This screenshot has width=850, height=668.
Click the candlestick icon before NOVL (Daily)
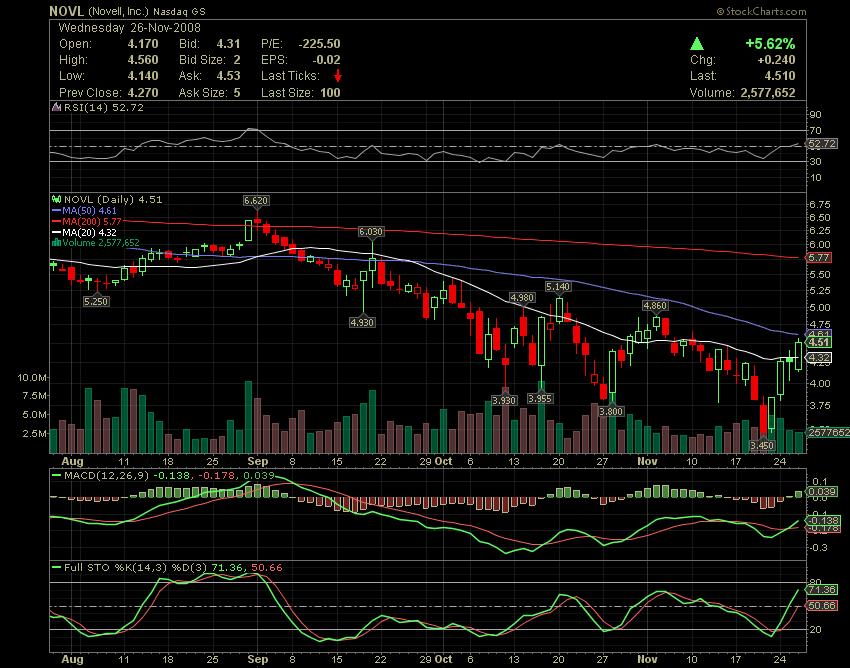click(x=56, y=200)
